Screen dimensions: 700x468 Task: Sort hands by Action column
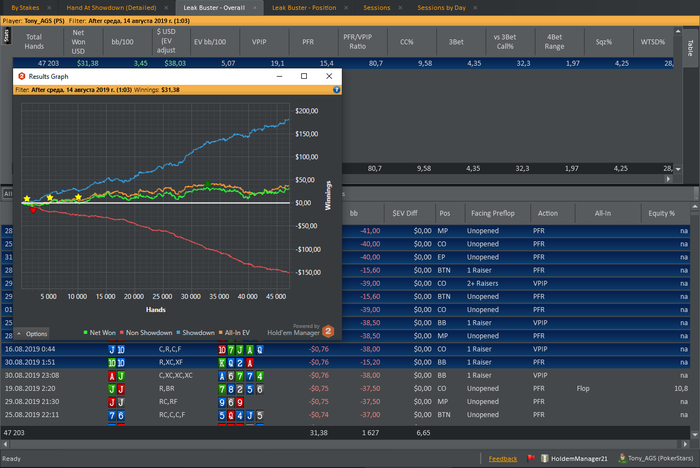pyautogui.click(x=548, y=213)
